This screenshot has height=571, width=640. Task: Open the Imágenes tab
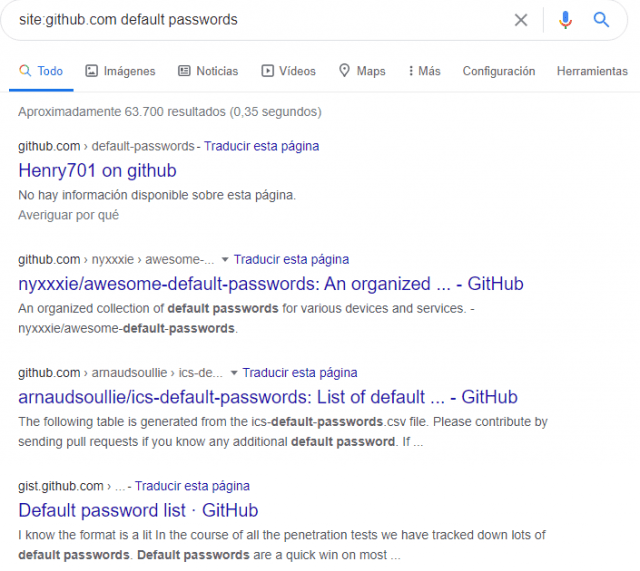(x=120, y=71)
